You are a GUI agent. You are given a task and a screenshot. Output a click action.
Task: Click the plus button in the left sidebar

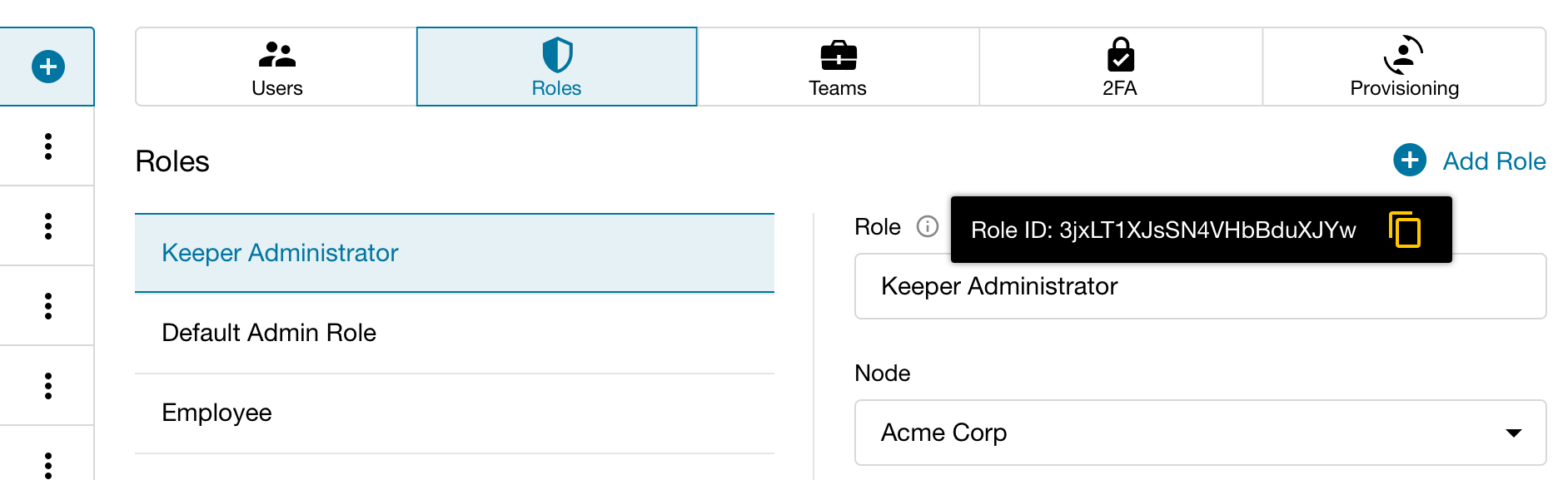pos(48,67)
